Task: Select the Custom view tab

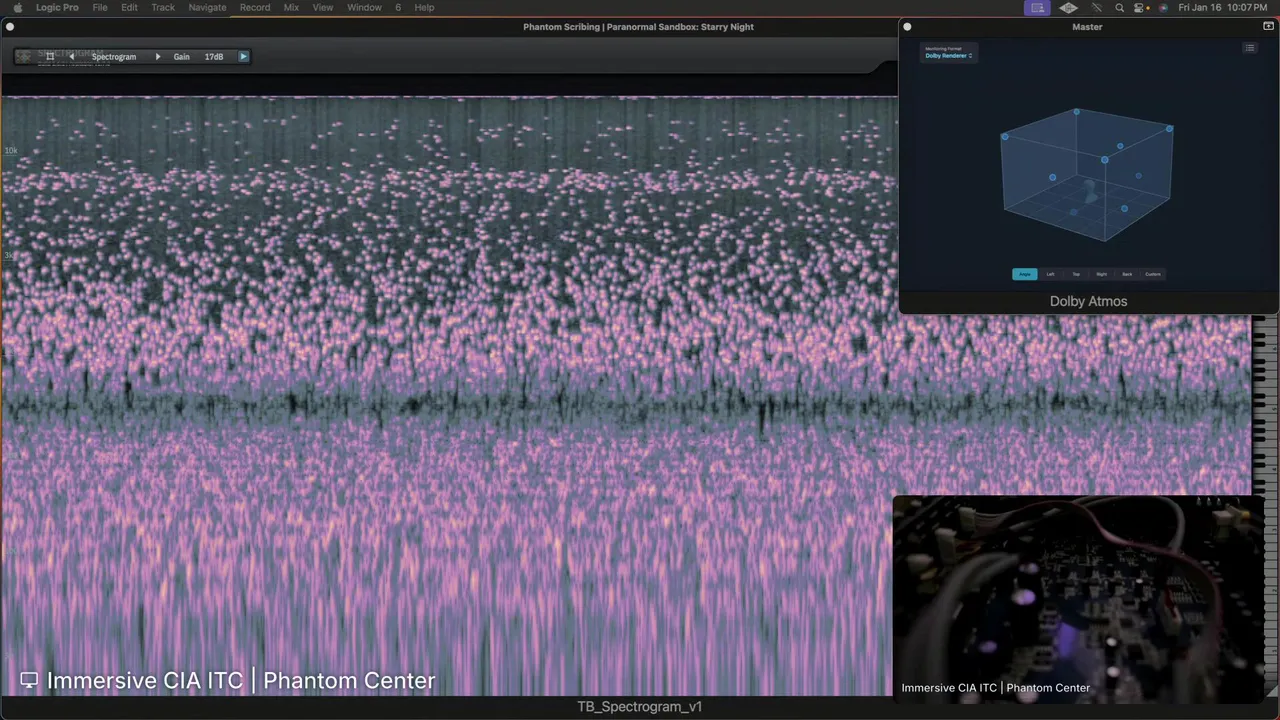Action: [x=1153, y=274]
